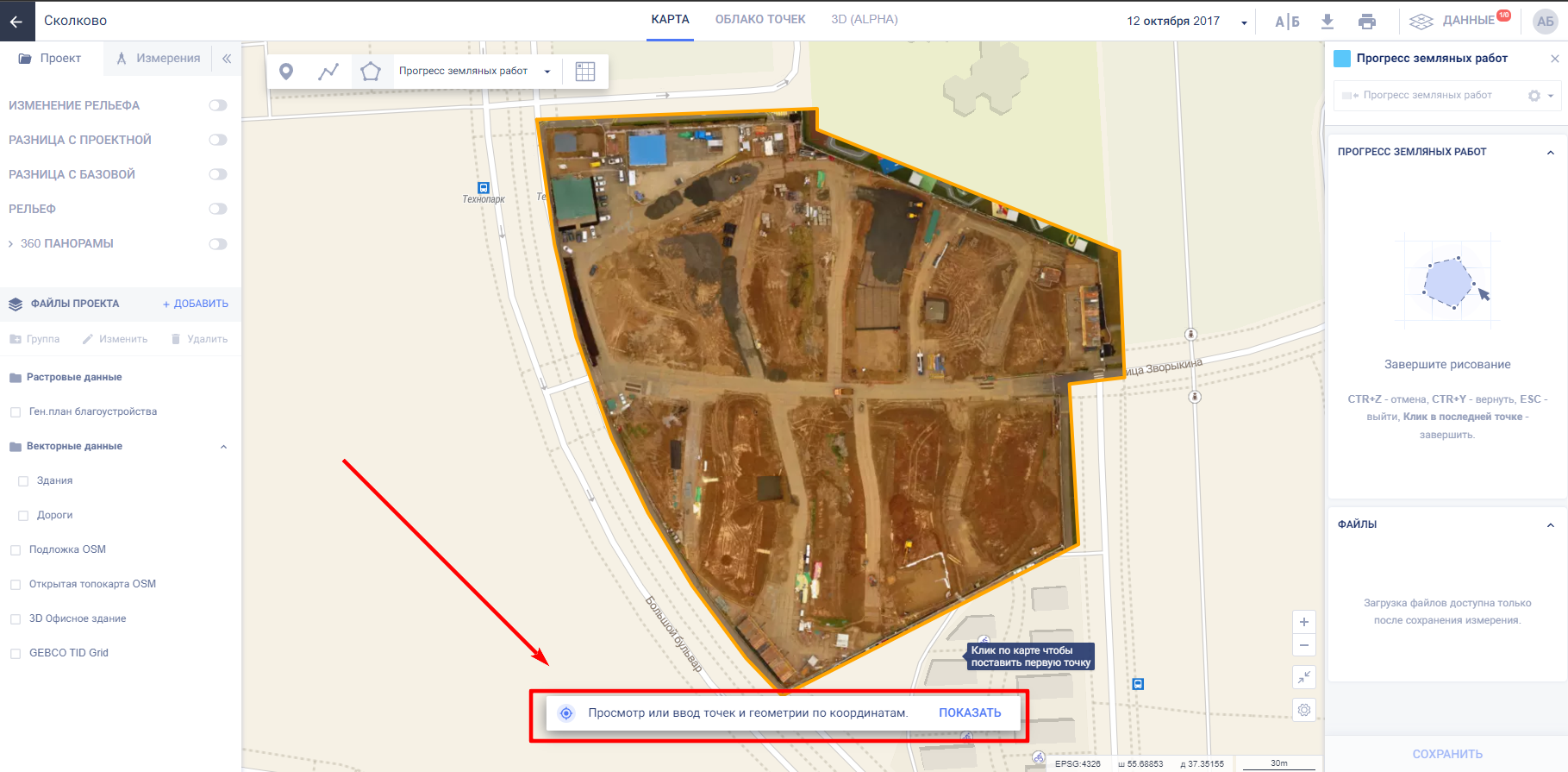Enable the Изменение рельефа toggle

point(218,105)
